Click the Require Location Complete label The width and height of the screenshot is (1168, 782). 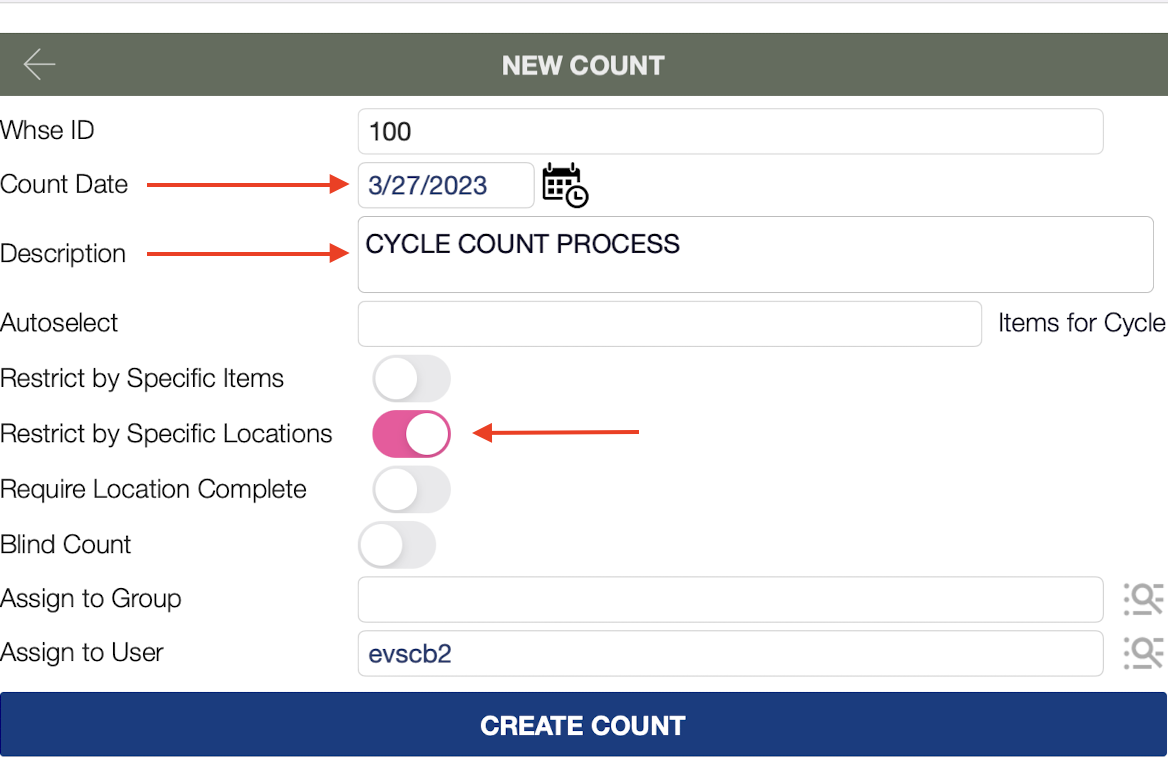coord(153,489)
